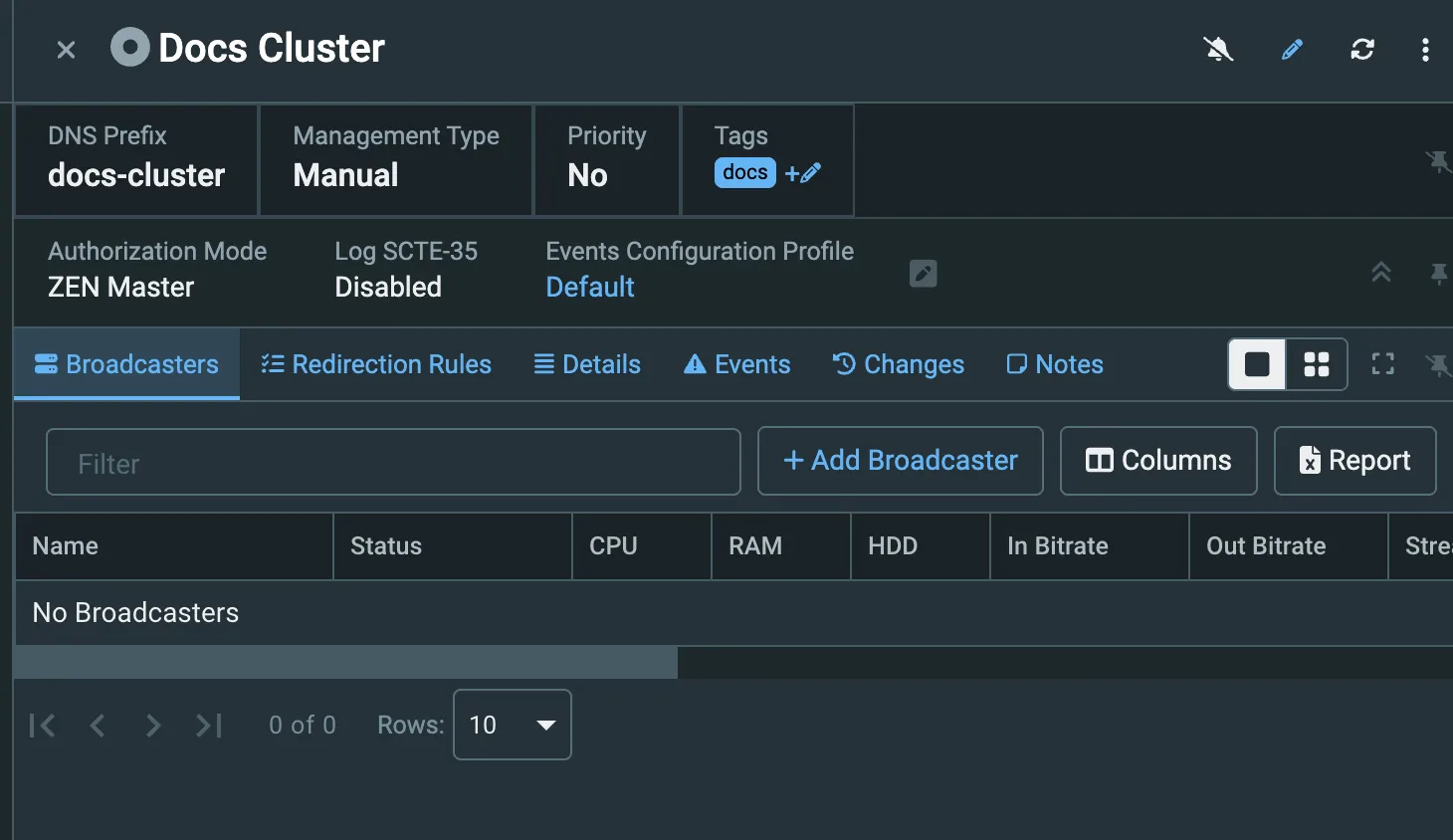Screen dimensions: 1453x840
Task: Sort by the CPU column header
Action: (642, 546)
